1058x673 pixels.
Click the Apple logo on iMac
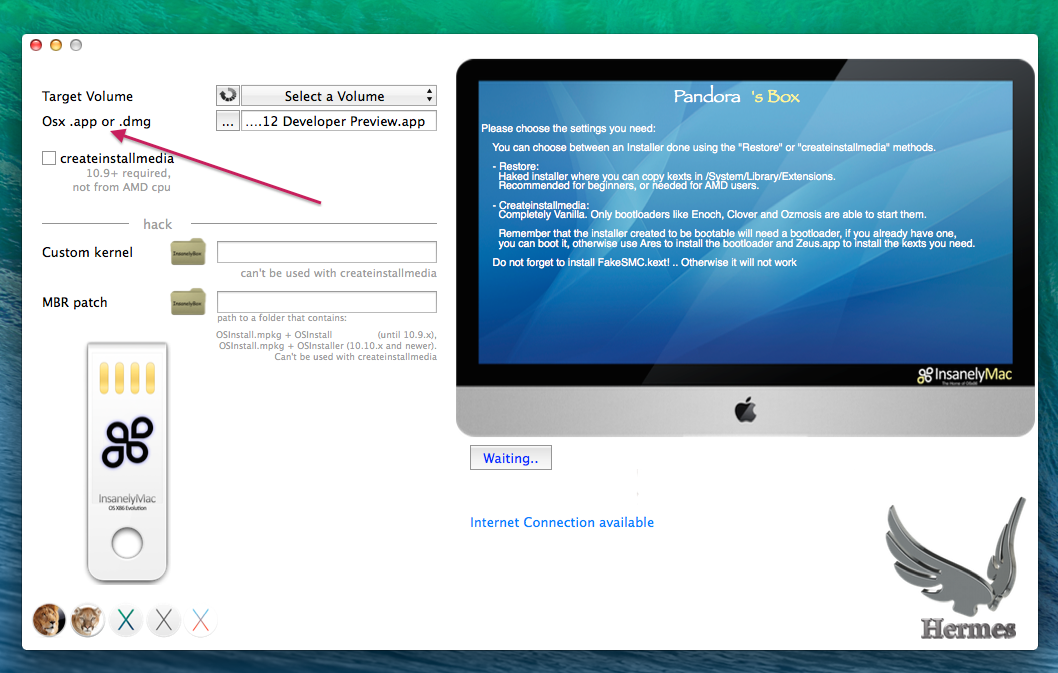(x=746, y=410)
